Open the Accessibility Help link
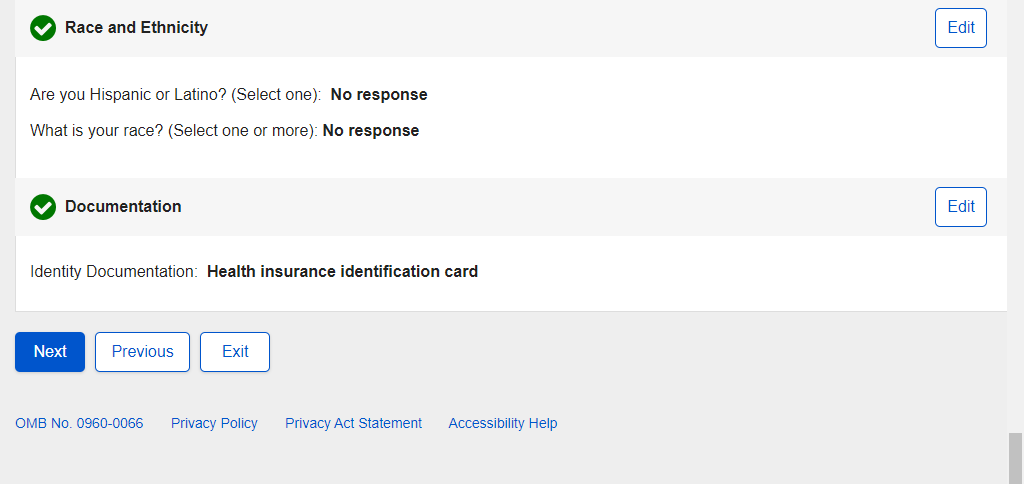The width and height of the screenshot is (1024, 484). (x=502, y=423)
